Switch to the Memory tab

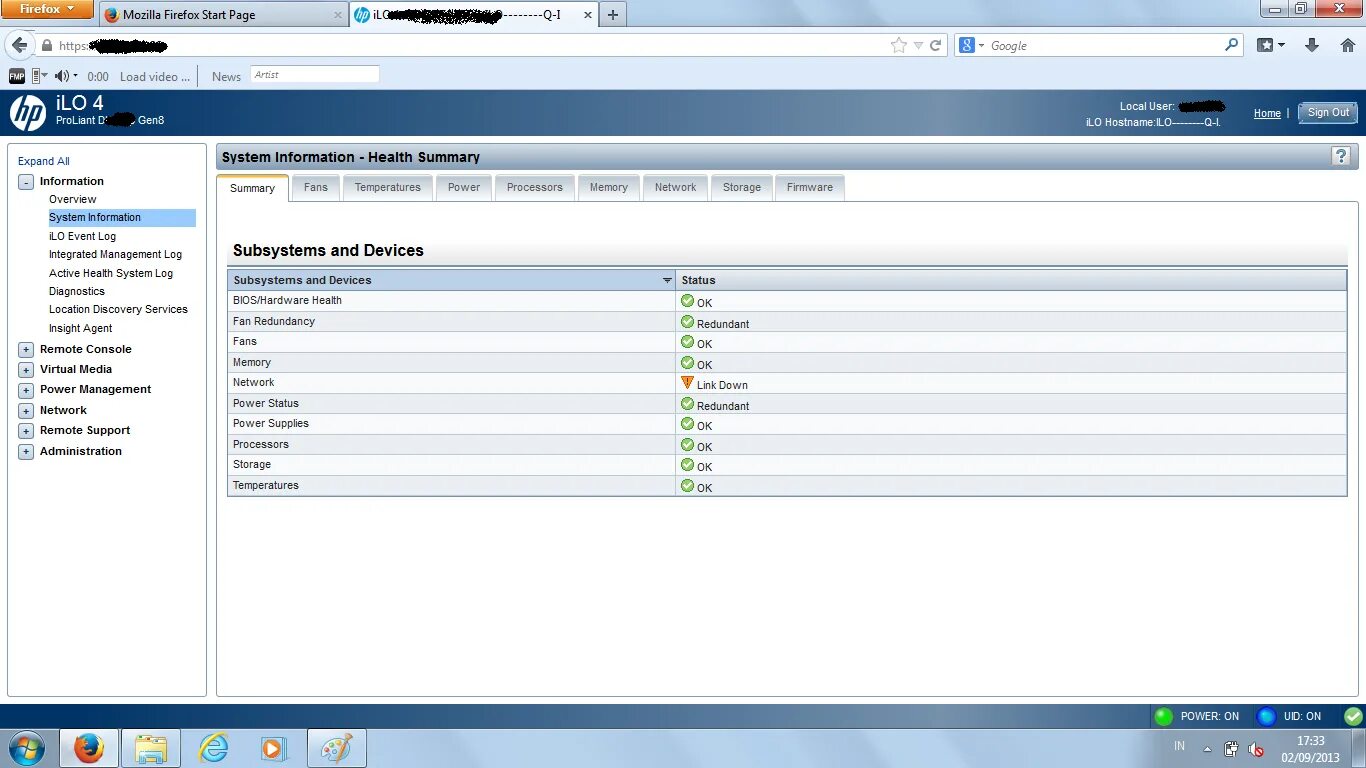coord(609,187)
